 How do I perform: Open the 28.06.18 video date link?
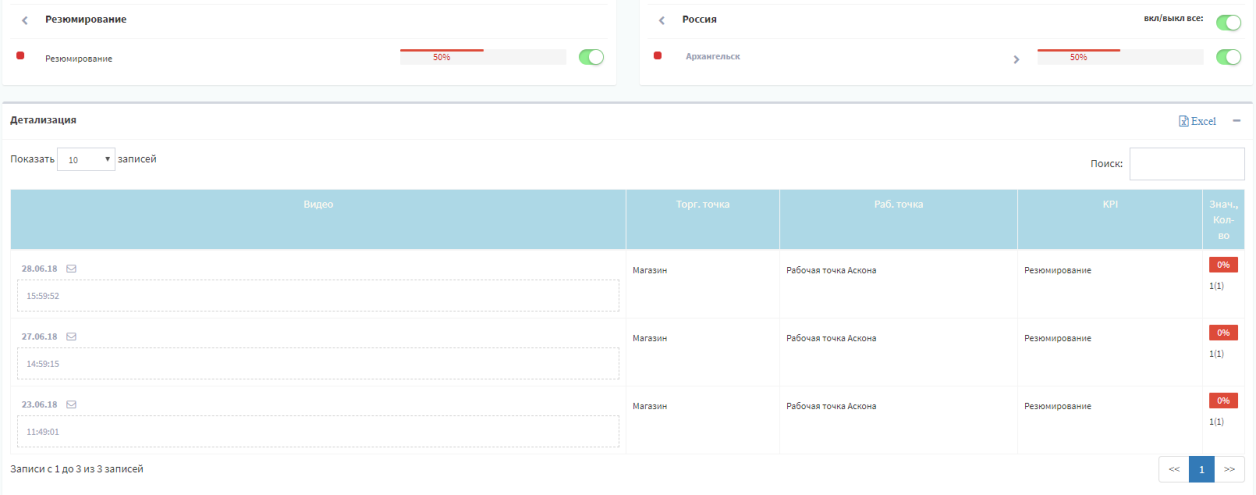click(x=39, y=269)
